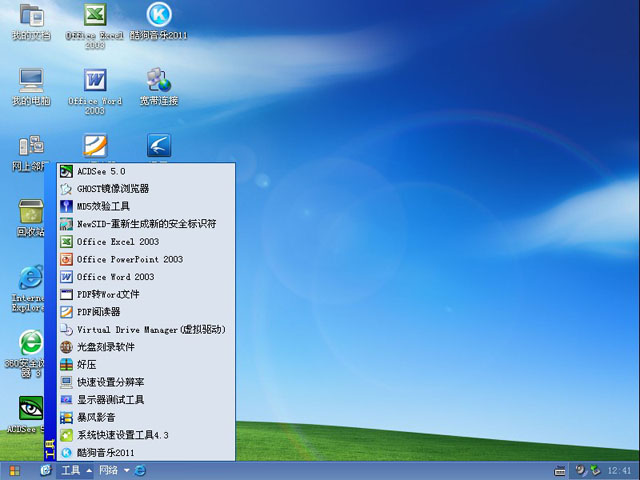The height and width of the screenshot is (480, 640).
Task: Collapse the 工具 toolbar menu on the taskbar
Action: click(88, 470)
